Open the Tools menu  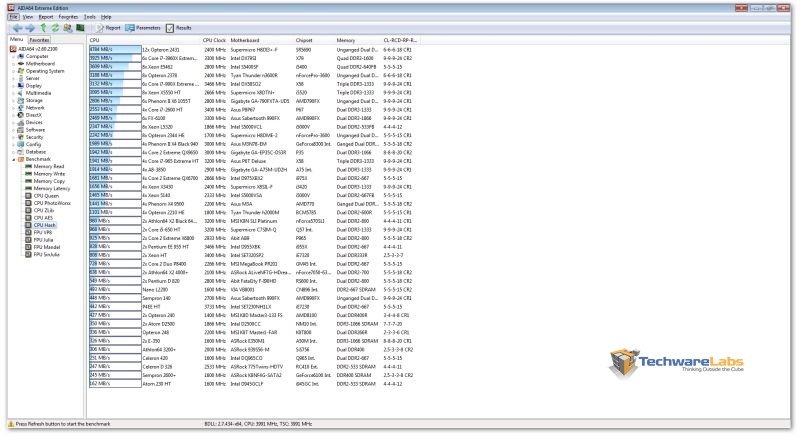pos(90,17)
